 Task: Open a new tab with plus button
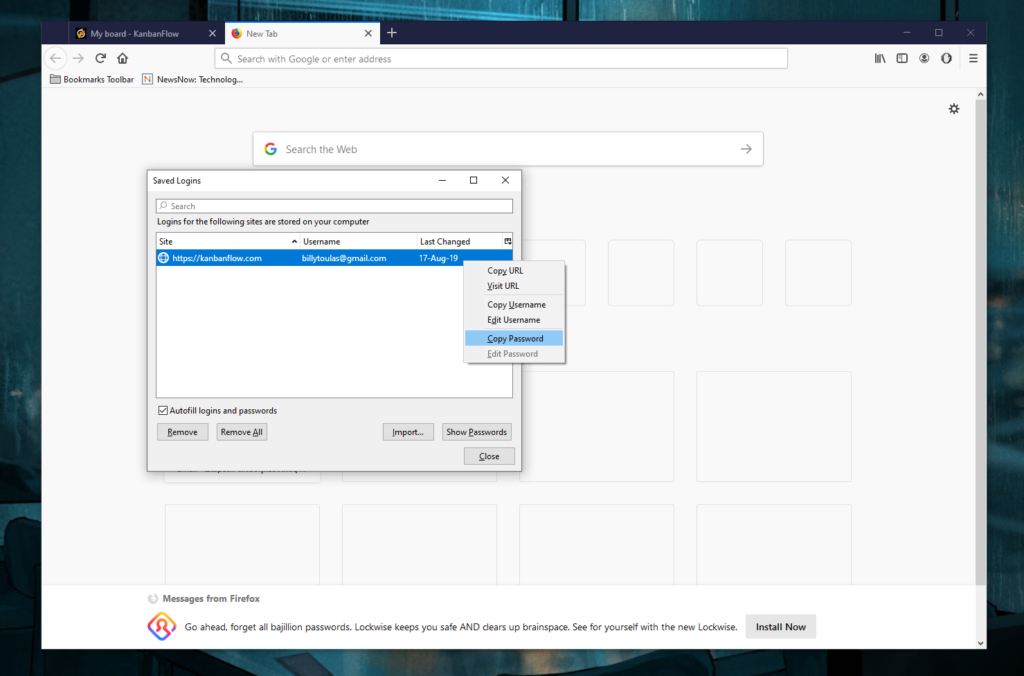392,33
